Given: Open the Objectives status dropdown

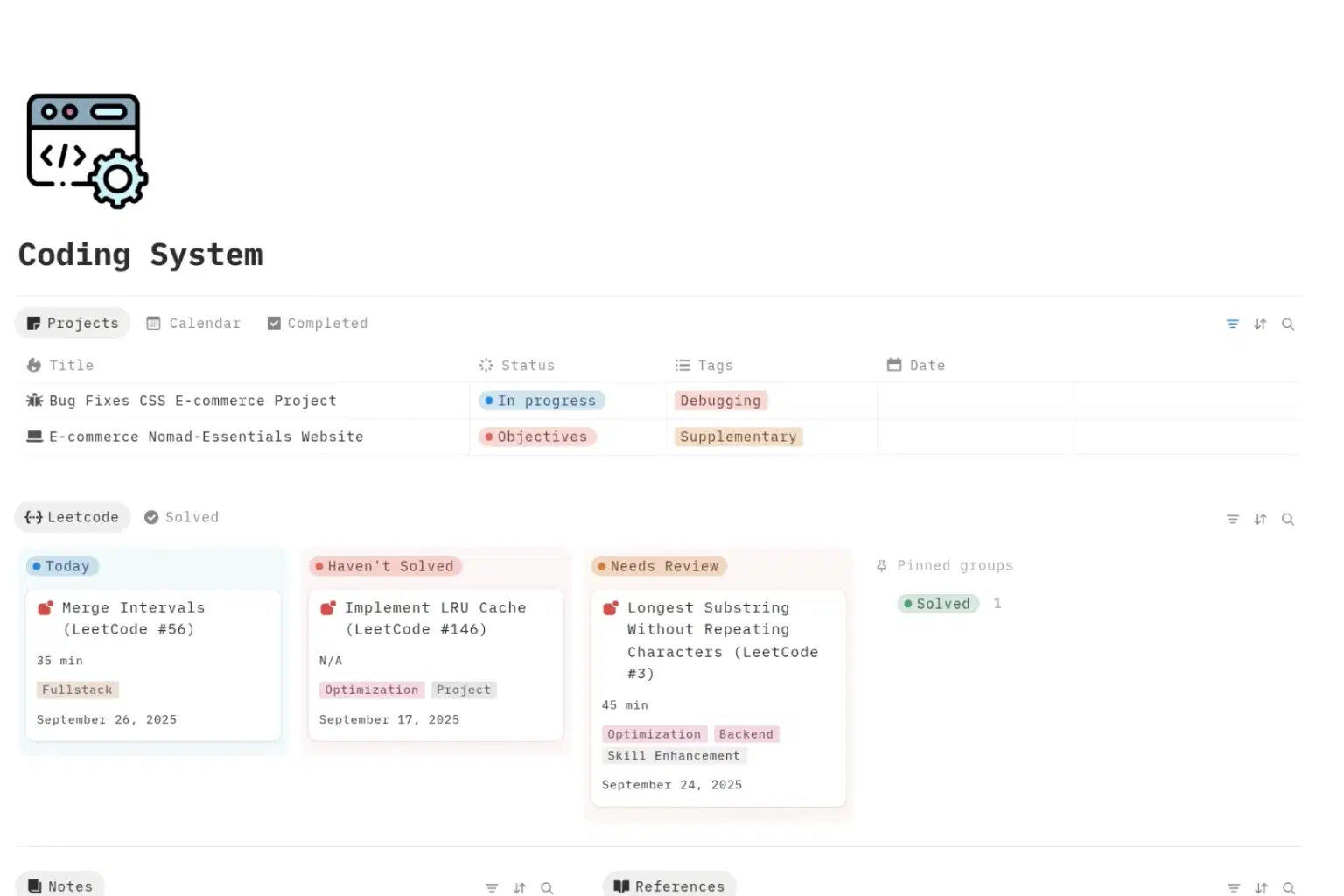Looking at the screenshot, I should coord(536,437).
